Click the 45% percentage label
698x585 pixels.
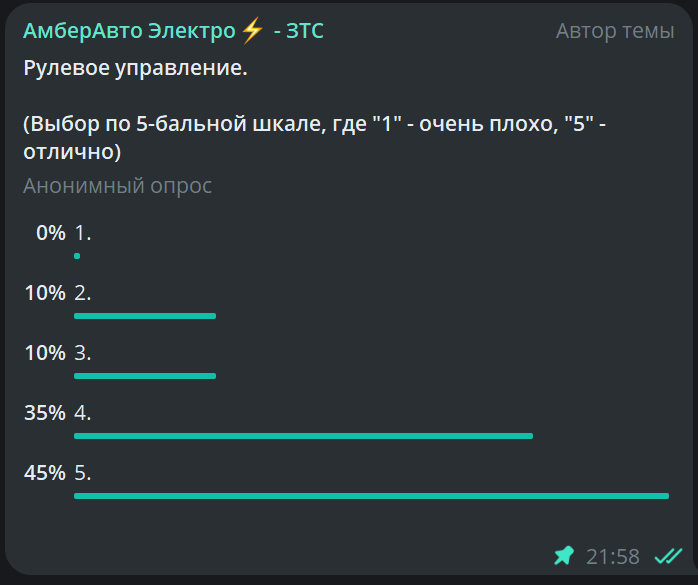coord(44,473)
